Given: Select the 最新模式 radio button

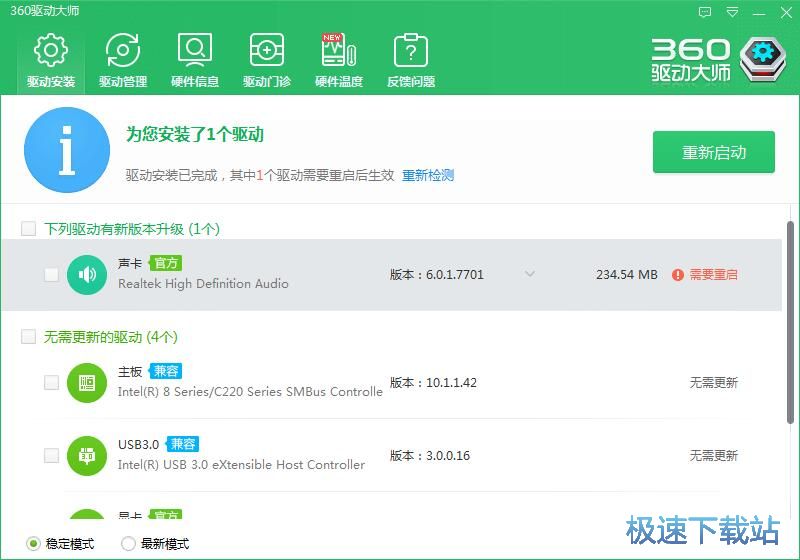Looking at the screenshot, I should 128,544.
